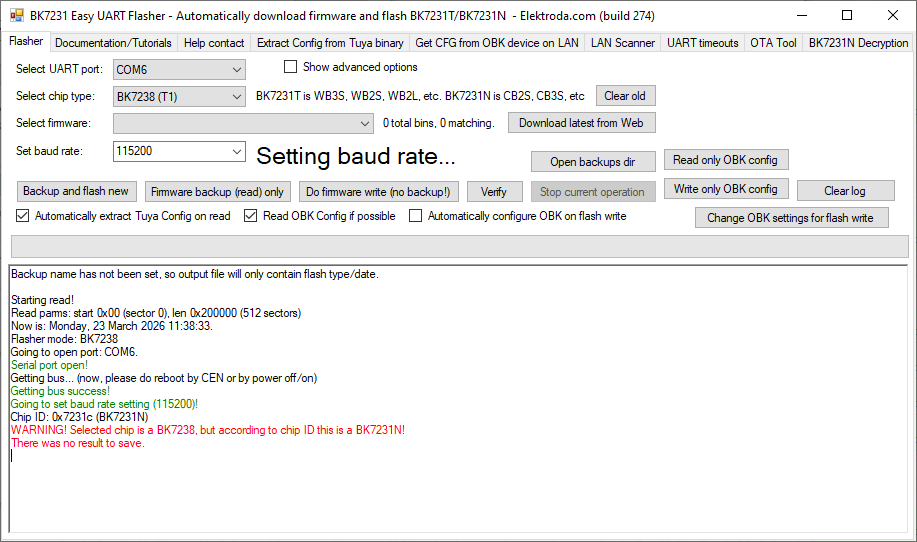The width and height of the screenshot is (917, 542).
Task: Open the BK7231N Decryption tab
Action: (x=858, y=43)
